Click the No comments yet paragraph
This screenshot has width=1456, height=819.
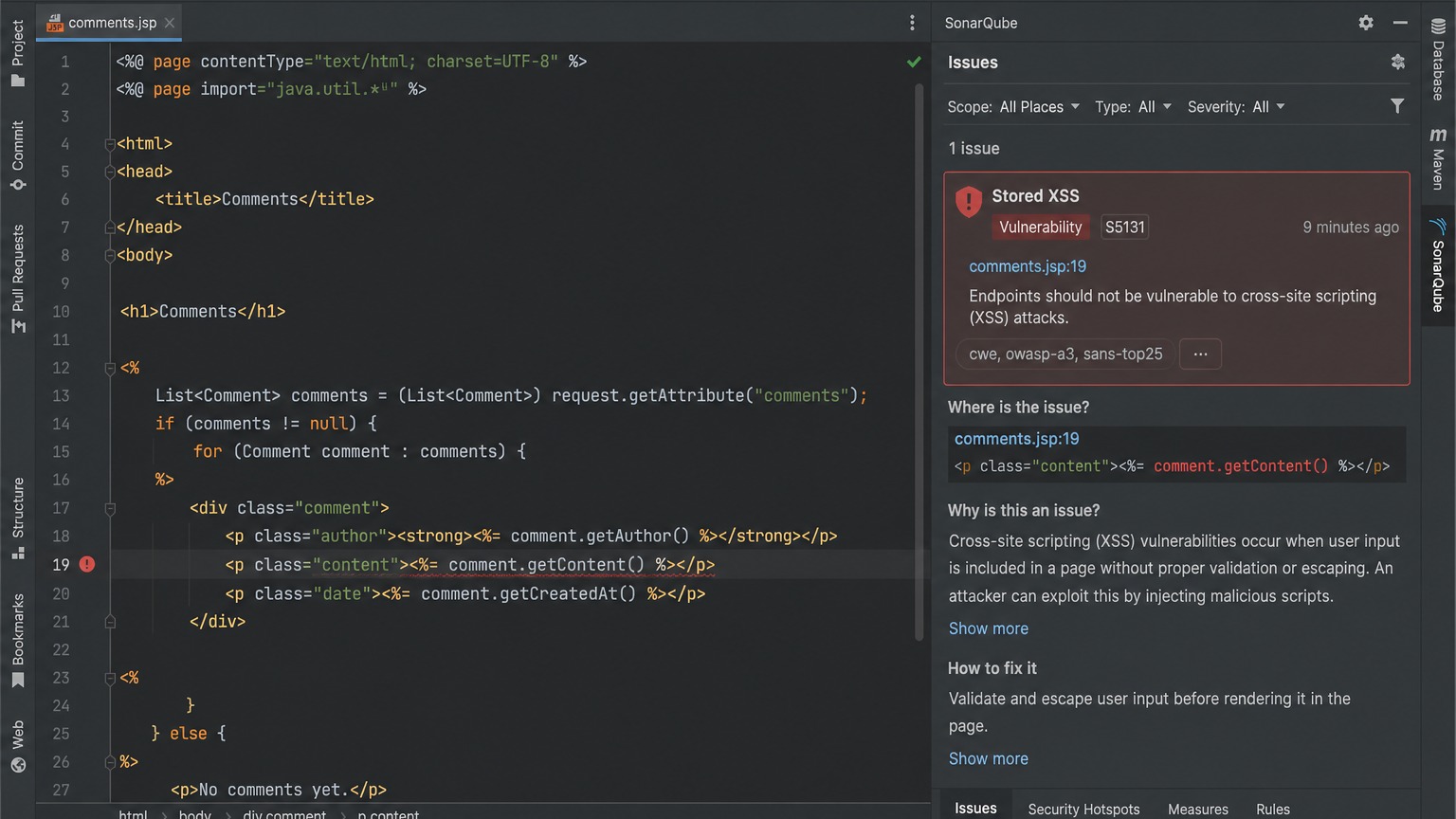pyautogui.click(x=279, y=790)
